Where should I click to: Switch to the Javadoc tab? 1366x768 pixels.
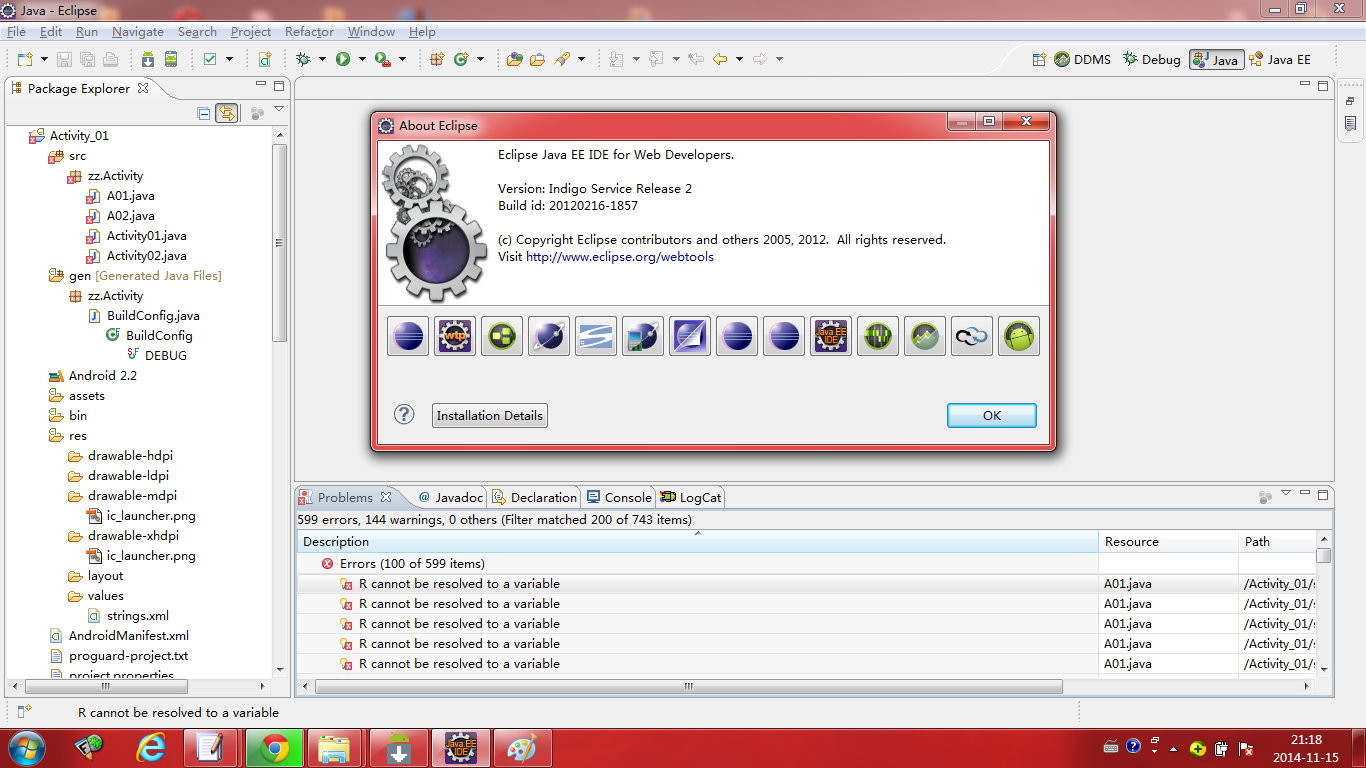(450, 497)
